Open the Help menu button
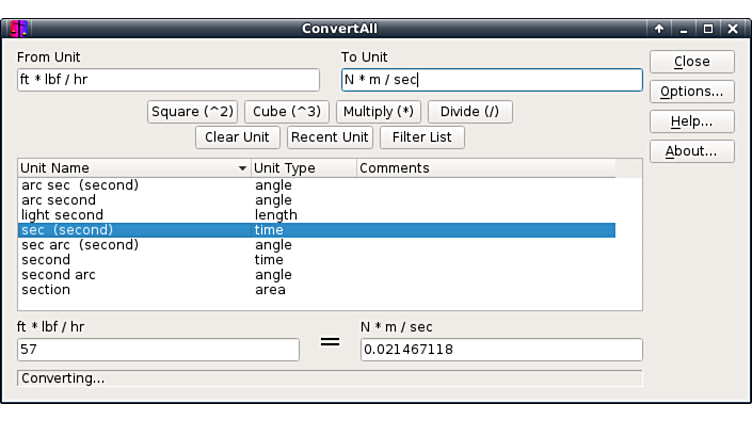 [691, 121]
